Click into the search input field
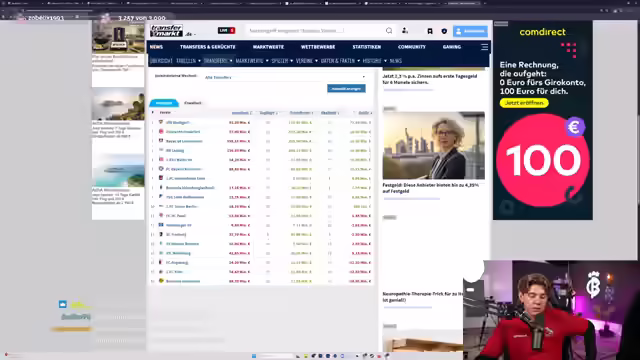This screenshot has height=360, width=640. pos(314,31)
